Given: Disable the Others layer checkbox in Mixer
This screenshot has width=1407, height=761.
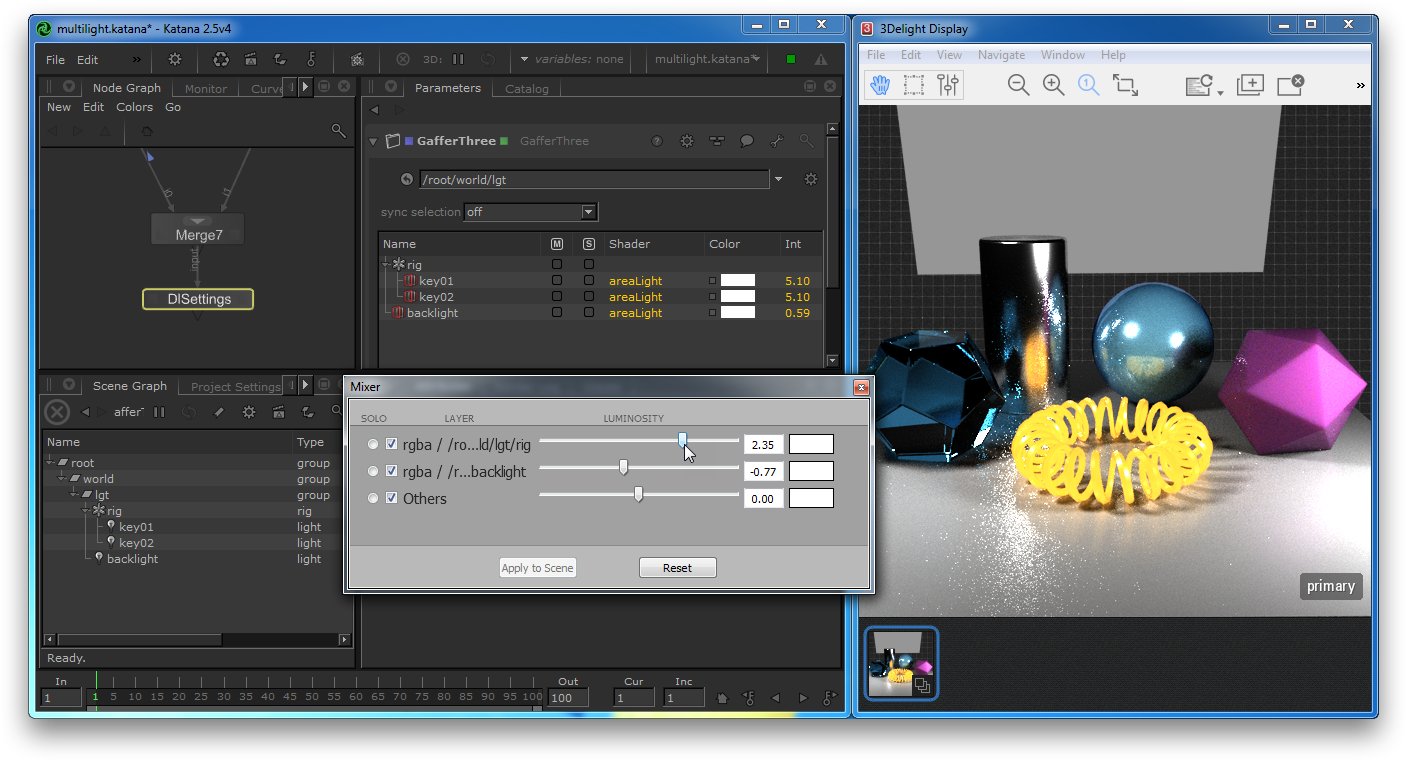Looking at the screenshot, I should [391, 497].
